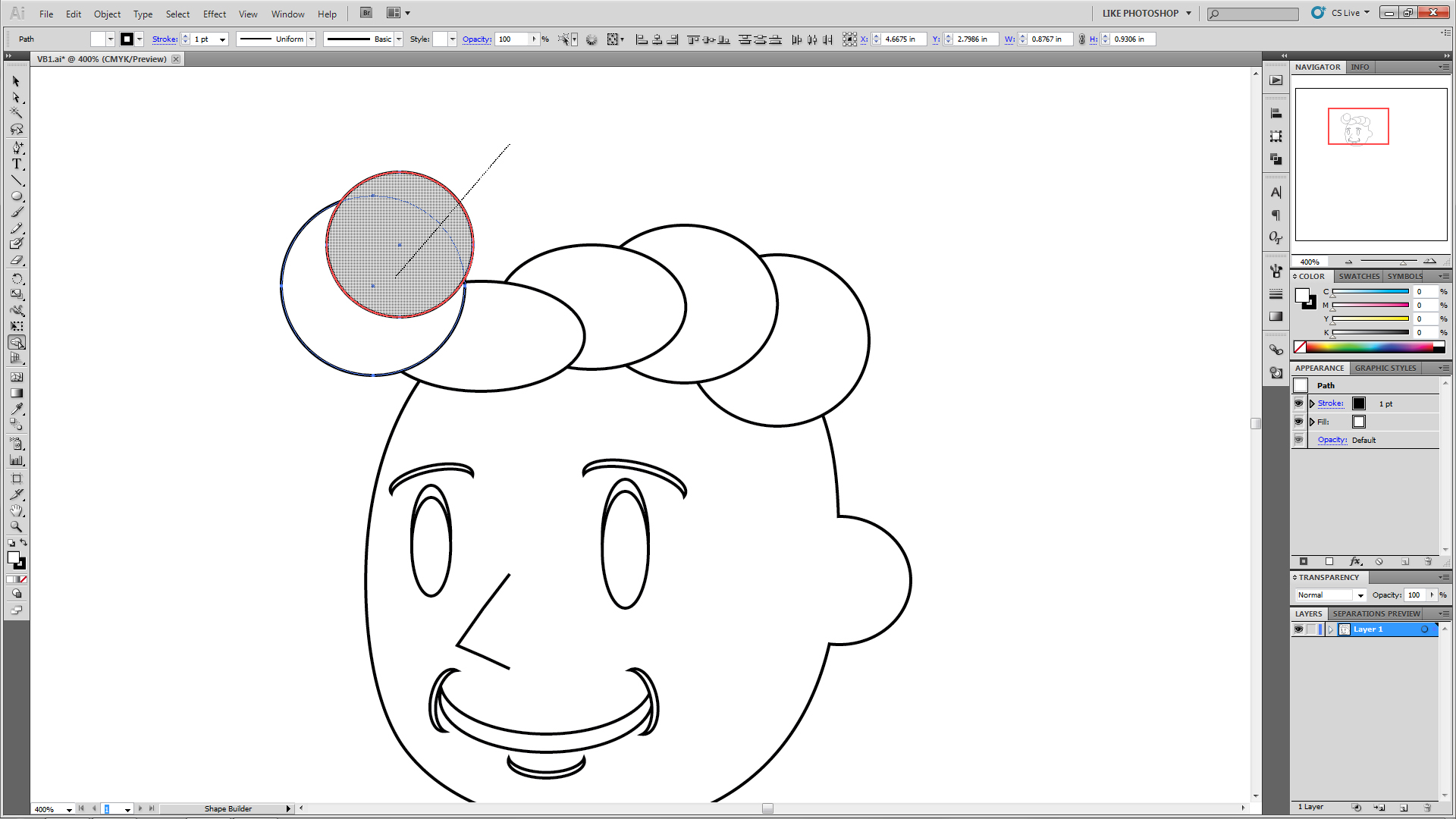Viewport: 1456px width, 819px height.
Task: Select the Eraser tool
Action: (17, 260)
